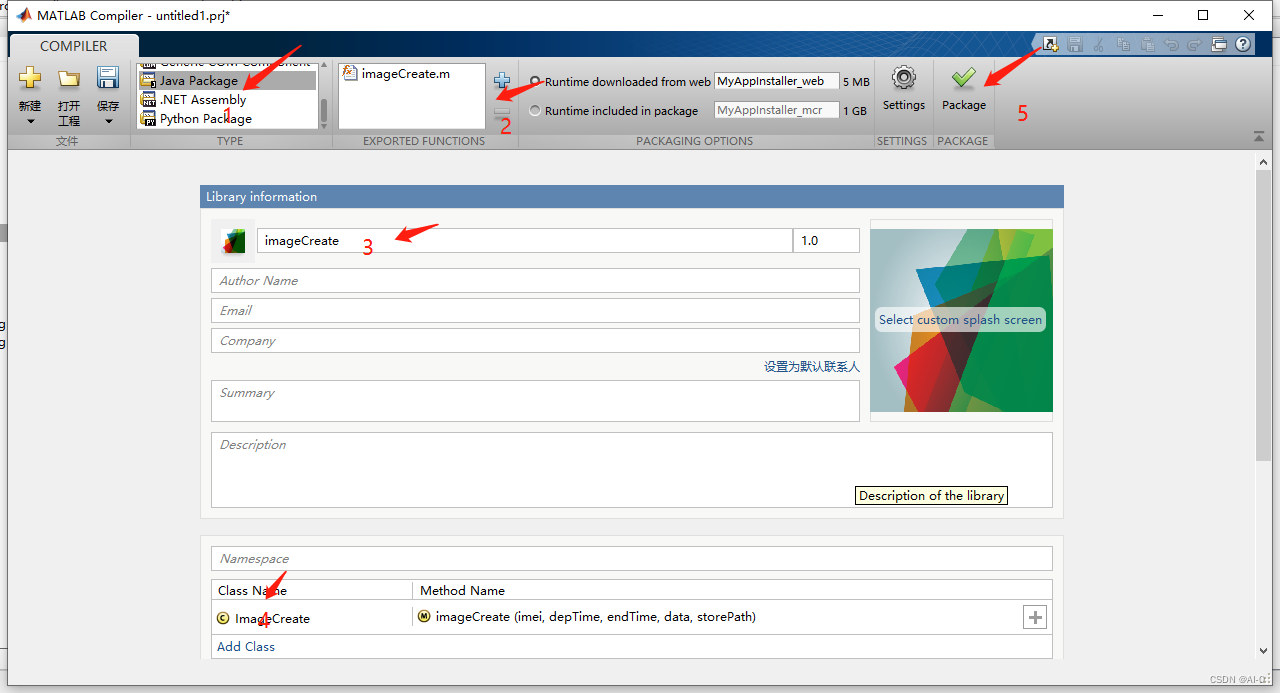The height and width of the screenshot is (693, 1280).
Task: Click the Add Class link
Action: point(246,647)
